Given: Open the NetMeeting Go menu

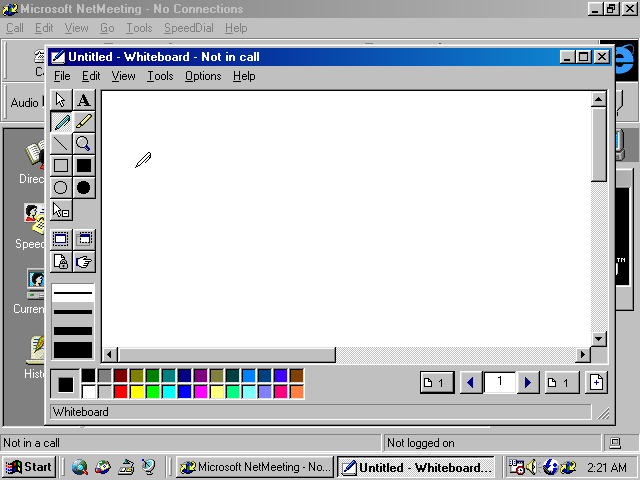Looking at the screenshot, I should [107, 28].
